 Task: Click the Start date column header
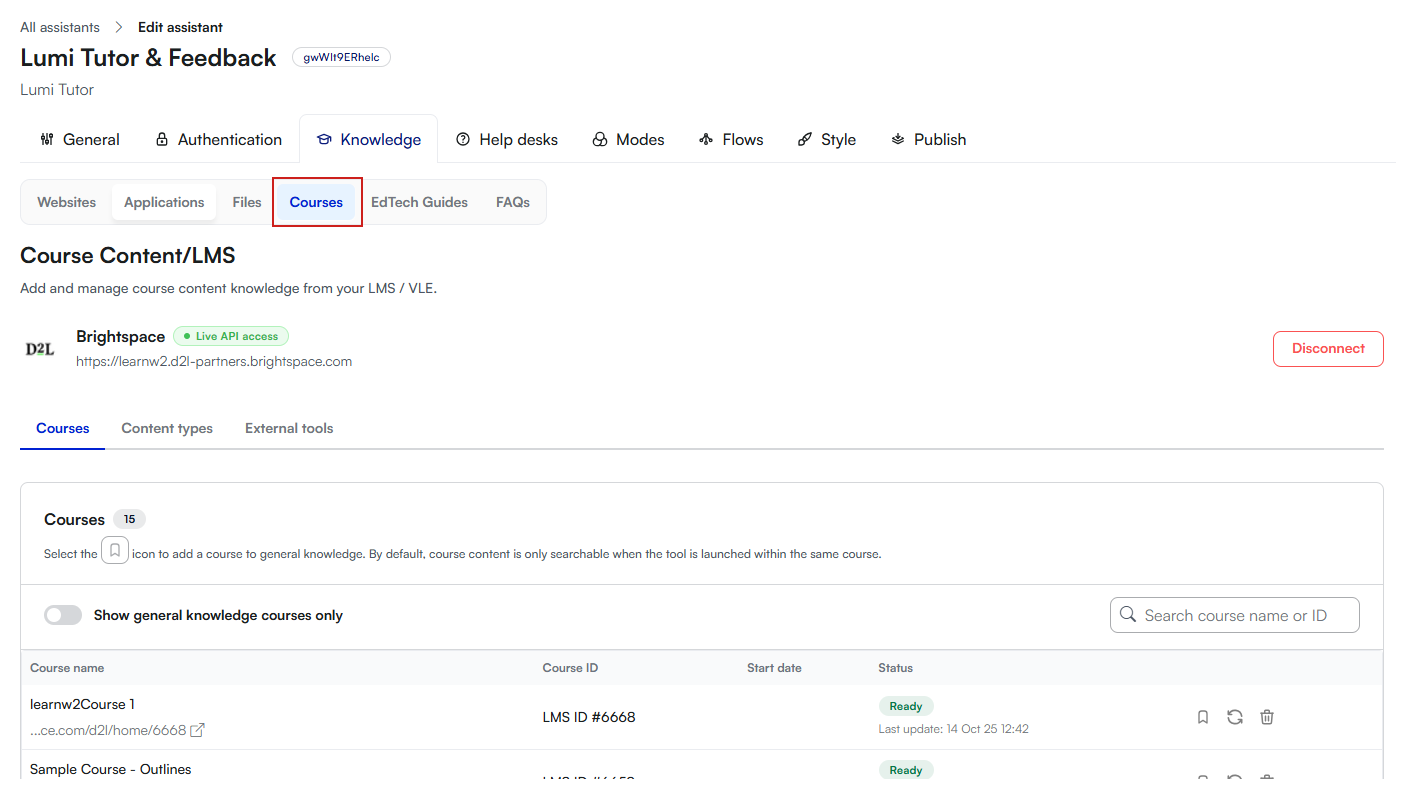774,668
